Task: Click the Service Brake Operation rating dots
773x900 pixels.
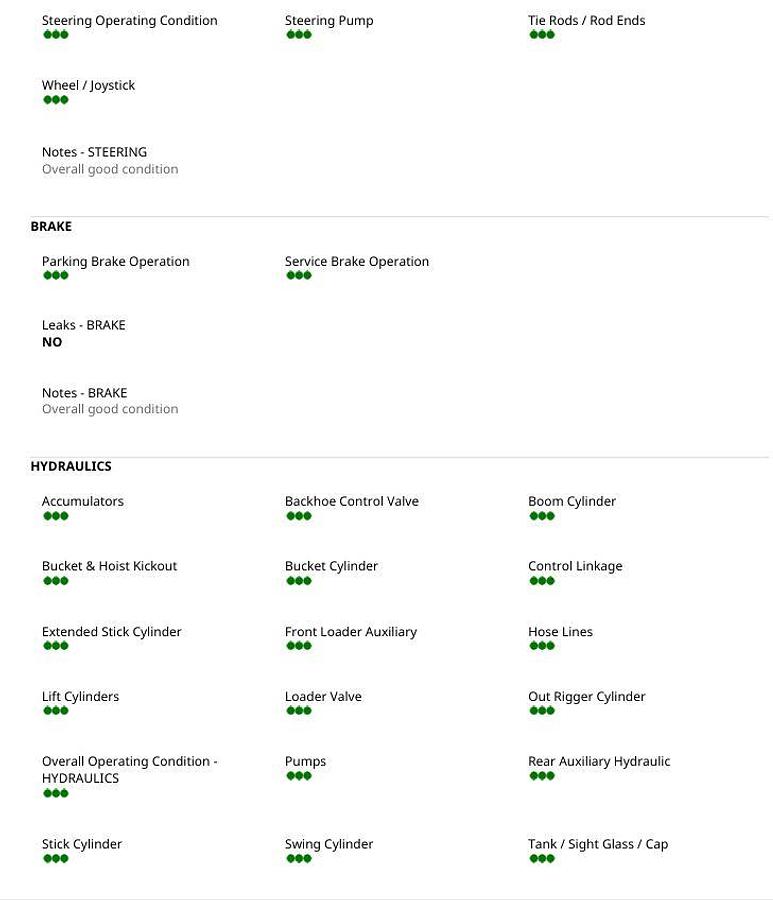Action: (x=298, y=276)
